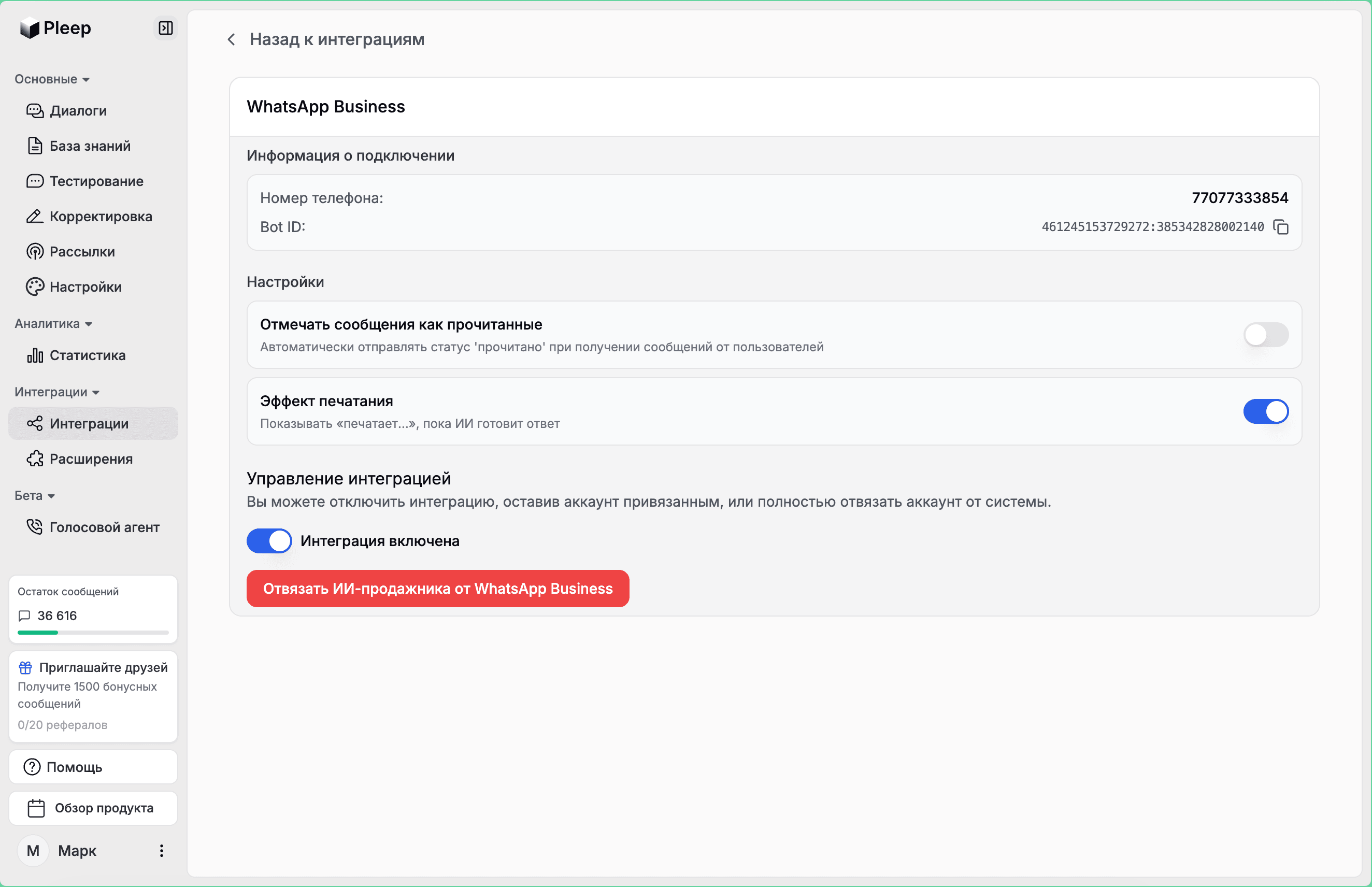Click the Диалоги chat bubbles icon

[x=35, y=110]
